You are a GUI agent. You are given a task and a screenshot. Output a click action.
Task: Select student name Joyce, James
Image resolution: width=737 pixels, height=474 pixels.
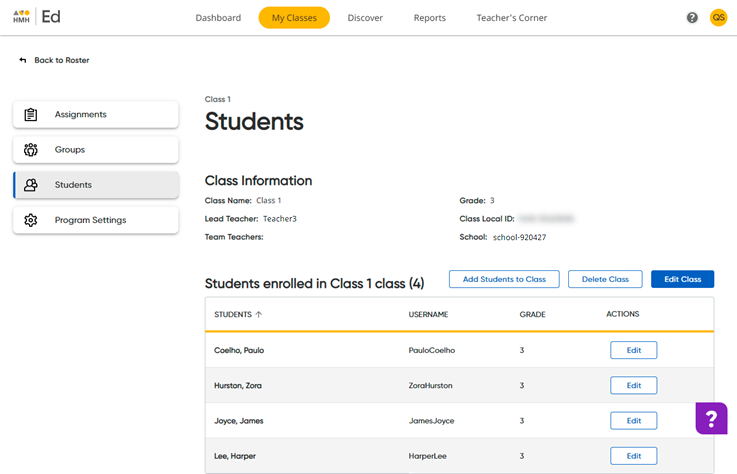pos(239,421)
